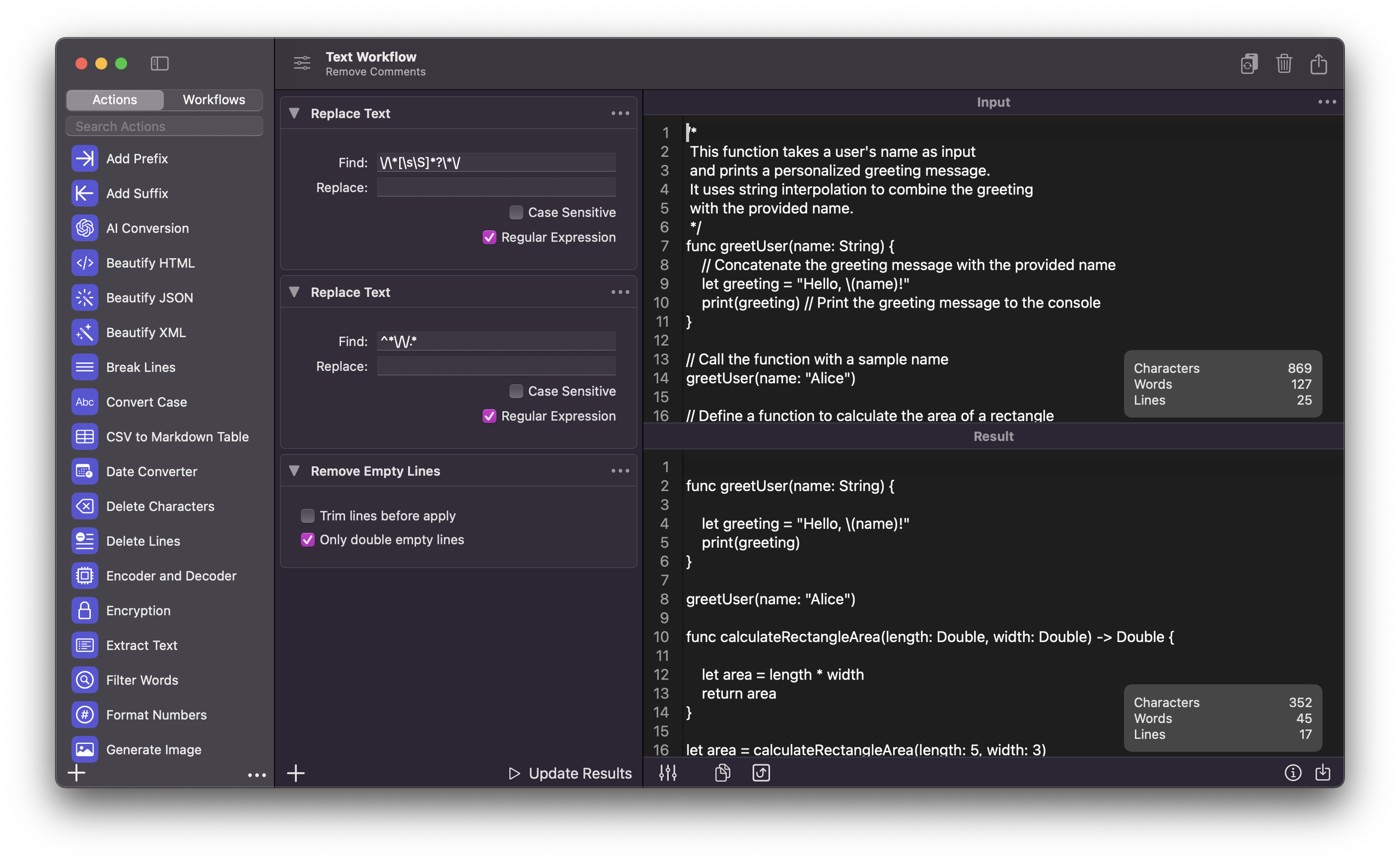Switch to the Actions tab

coord(115,100)
